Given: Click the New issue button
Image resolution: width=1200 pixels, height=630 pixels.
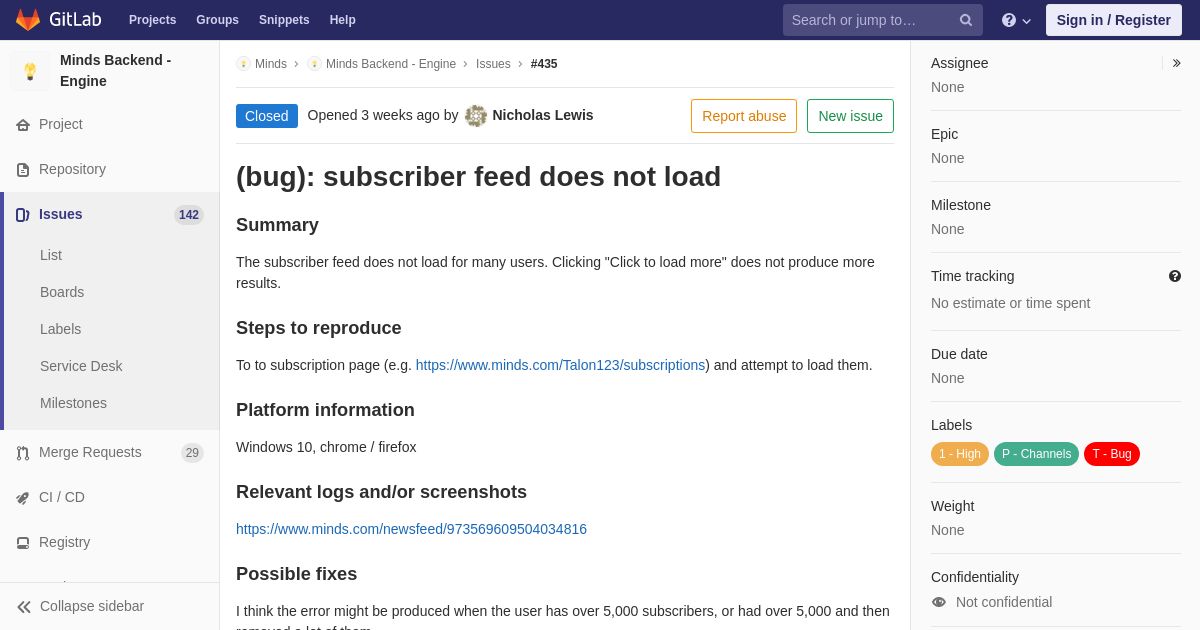Looking at the screenshot, I should click(x=850, y=116).
